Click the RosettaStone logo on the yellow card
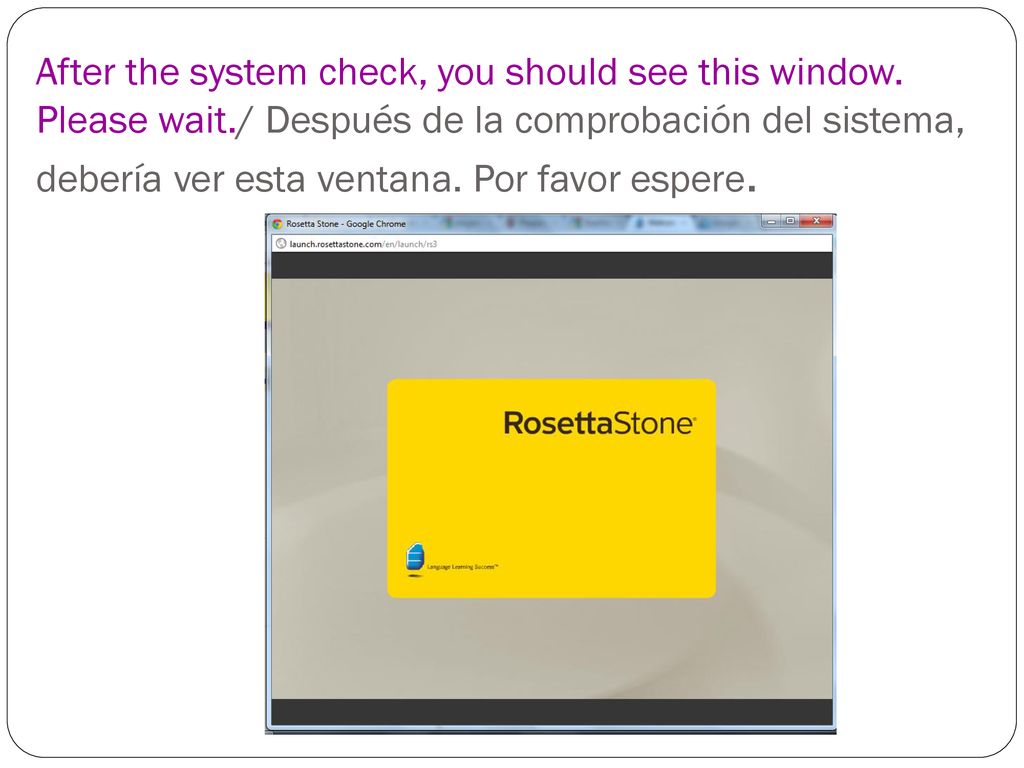Viewport: 1024px width, 768px height. tap(600, 423)
